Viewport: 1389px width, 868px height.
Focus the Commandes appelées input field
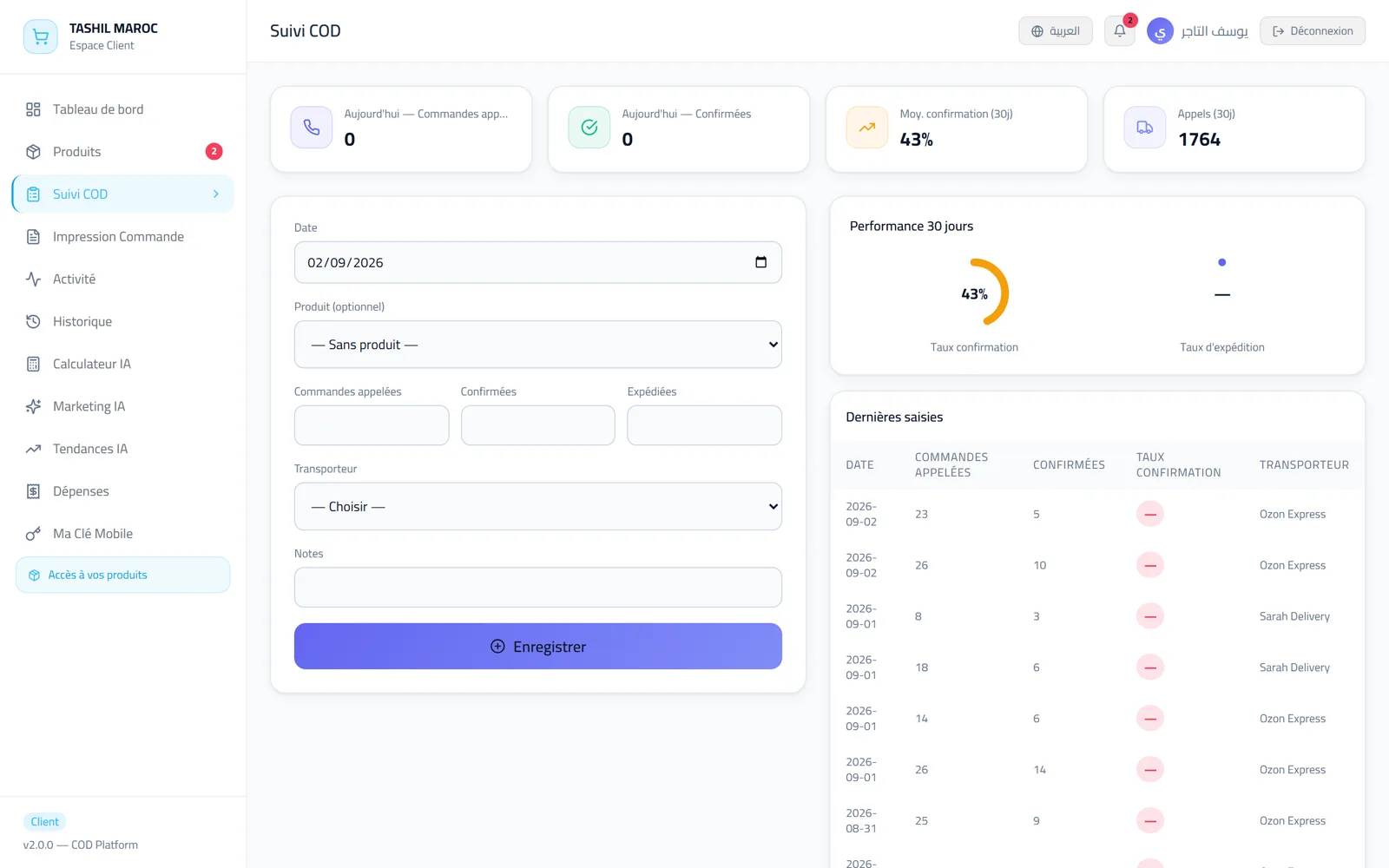point(372,425)
